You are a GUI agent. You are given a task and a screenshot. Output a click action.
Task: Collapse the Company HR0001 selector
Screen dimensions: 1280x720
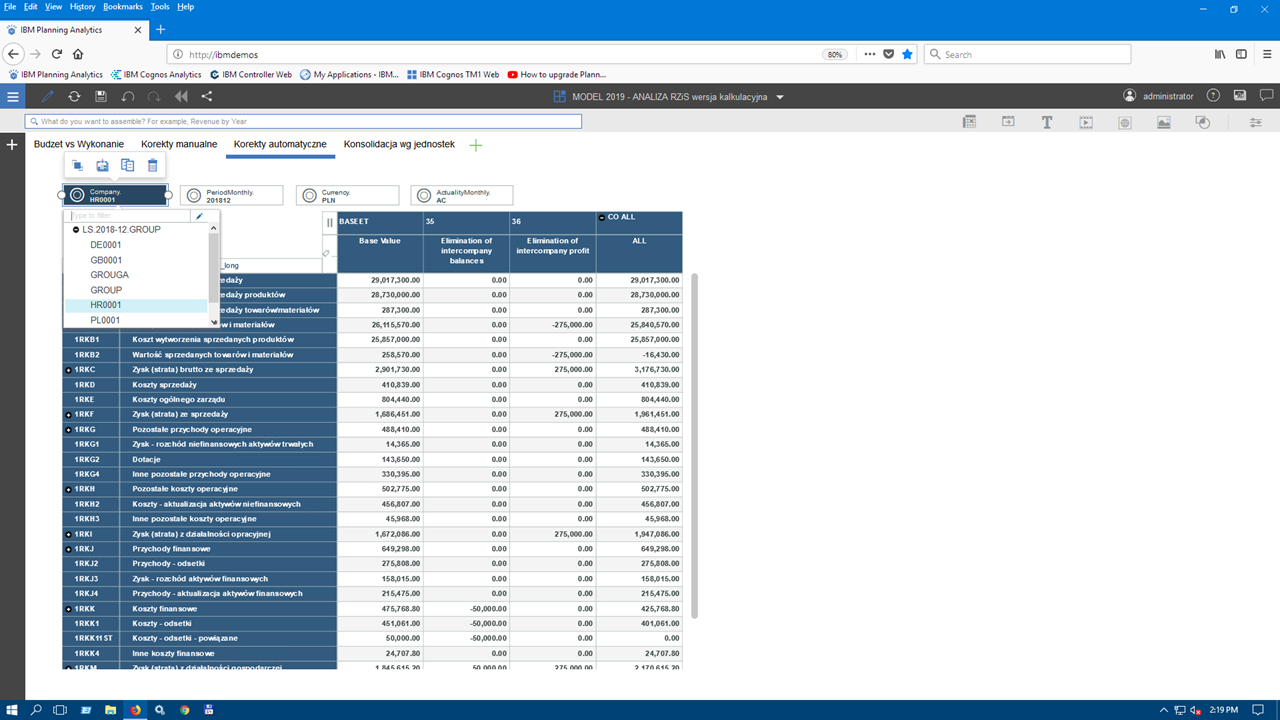click(x=115, y=195)
